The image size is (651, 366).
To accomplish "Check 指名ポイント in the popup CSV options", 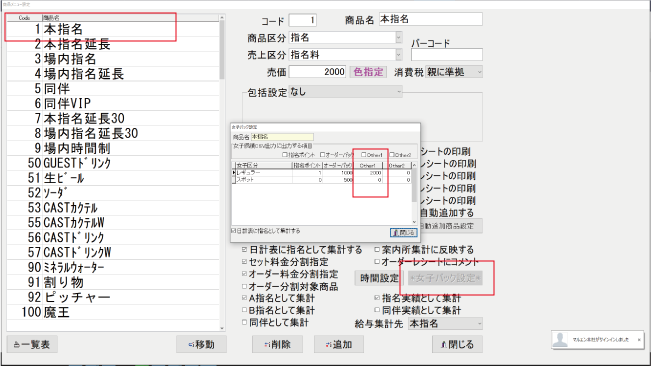I will (x=285, y=155).
